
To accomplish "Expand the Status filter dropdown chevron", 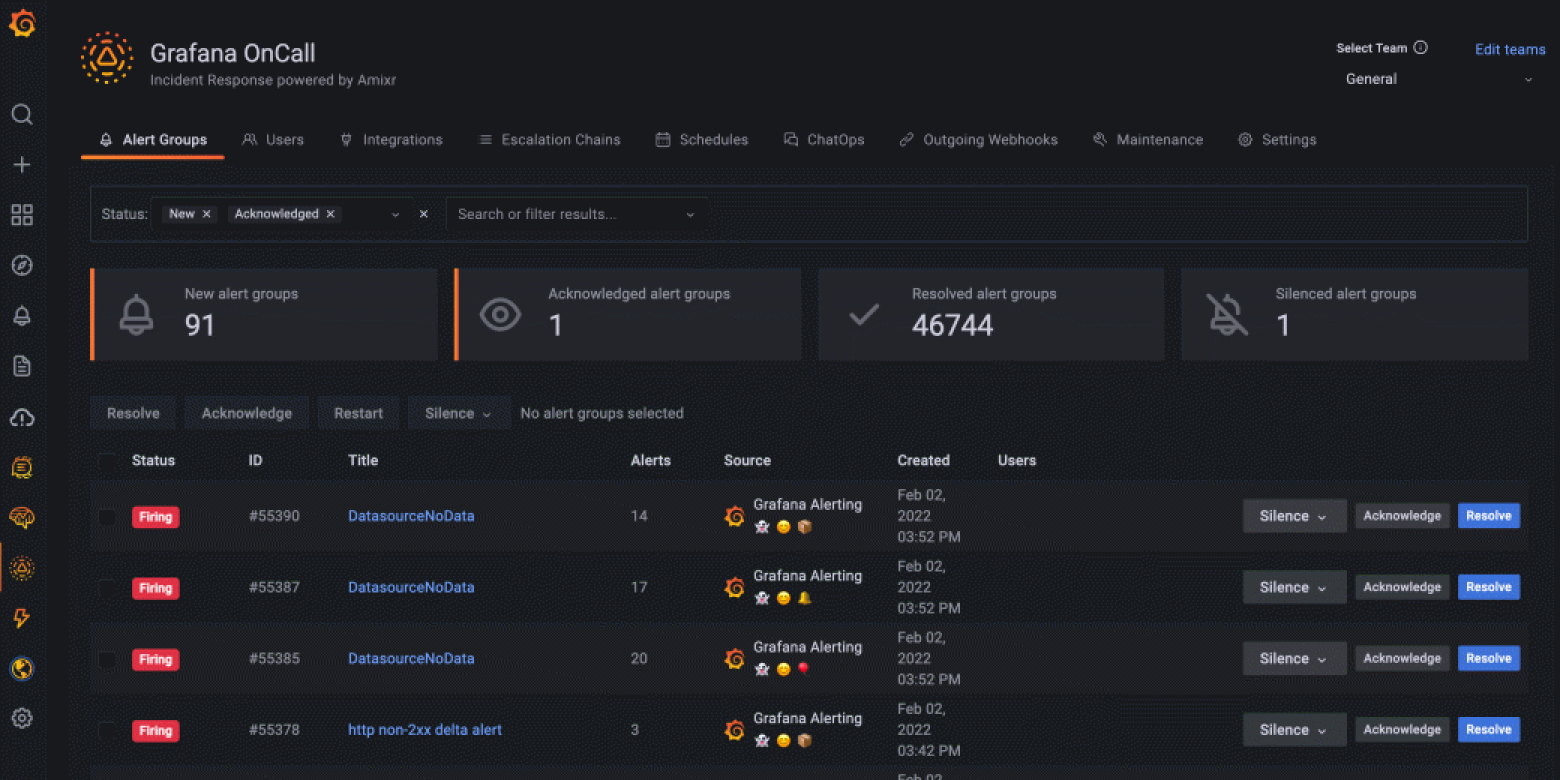I will pos(396,213).
